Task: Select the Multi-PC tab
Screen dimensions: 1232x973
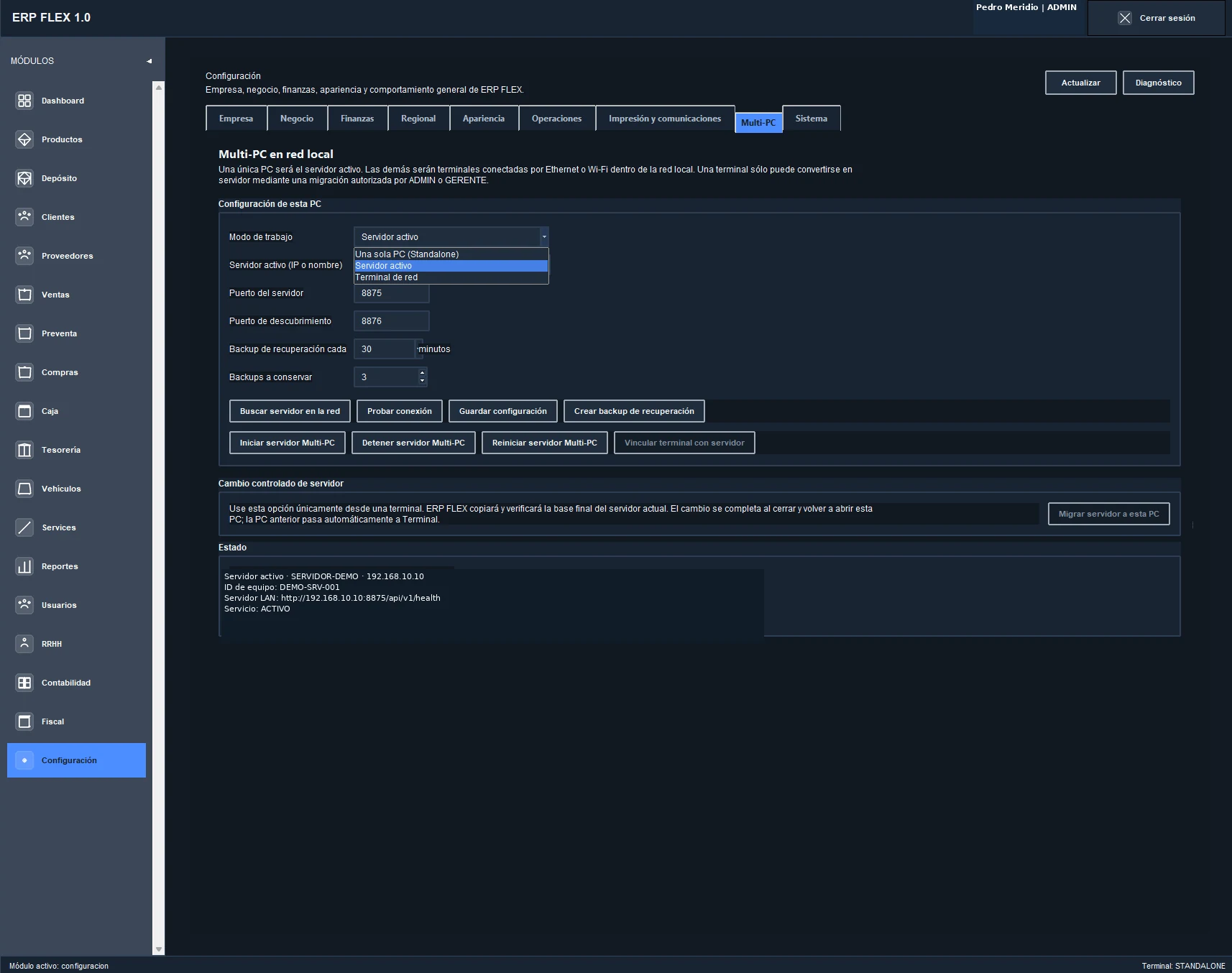Action: click(758, 122)
